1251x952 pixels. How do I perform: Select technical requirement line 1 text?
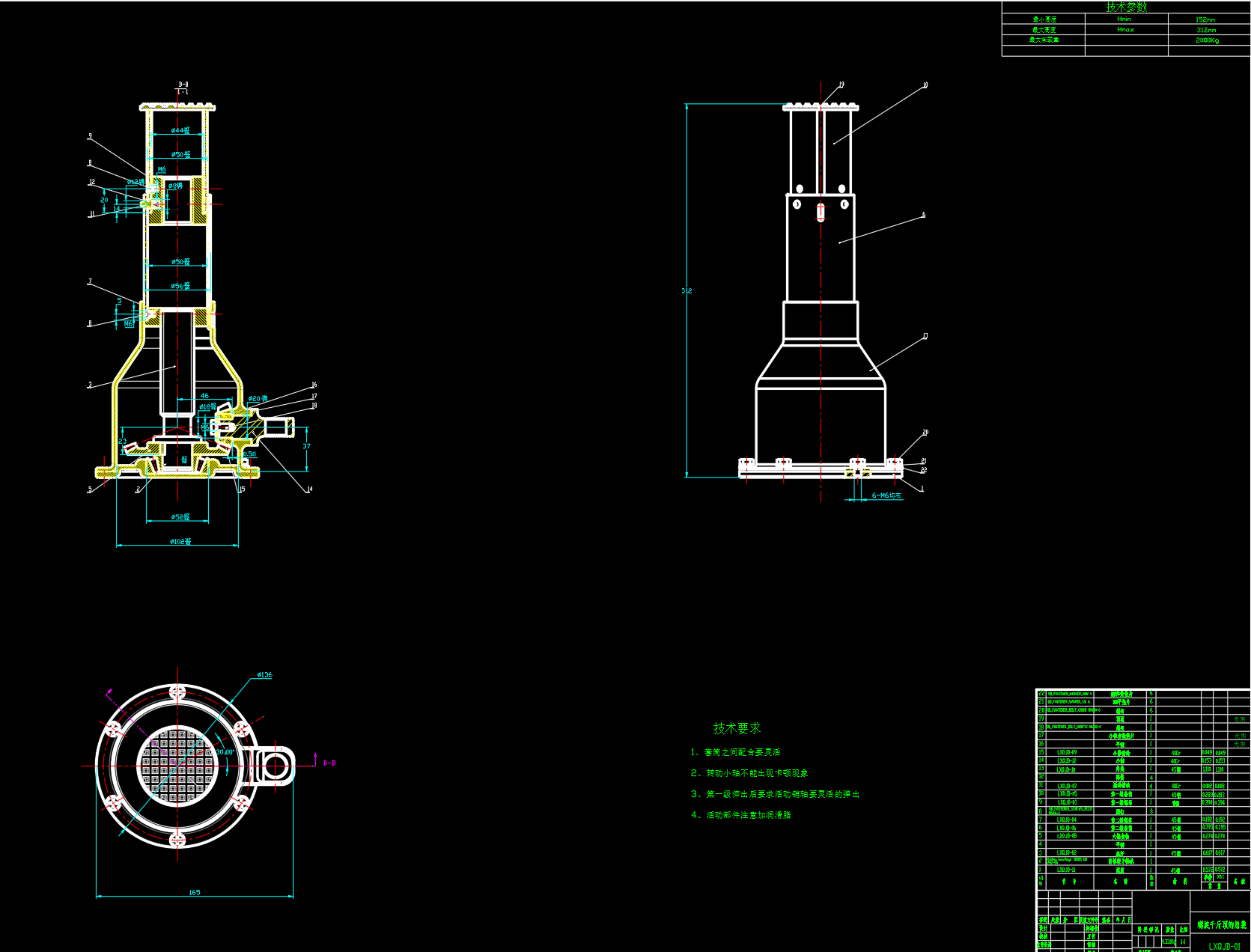(735, 752)
